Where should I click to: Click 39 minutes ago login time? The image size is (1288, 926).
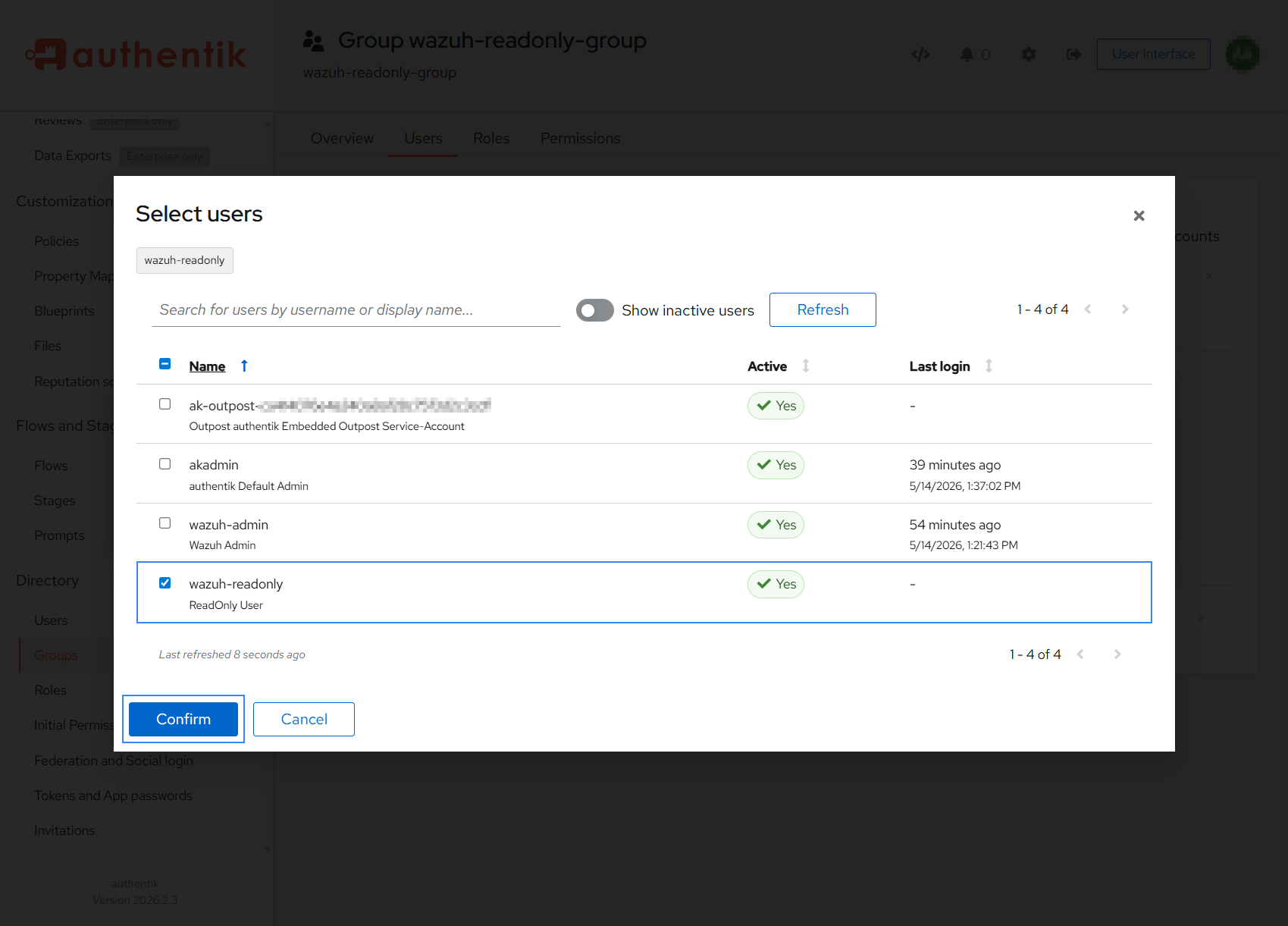click(x=955, y=465)
